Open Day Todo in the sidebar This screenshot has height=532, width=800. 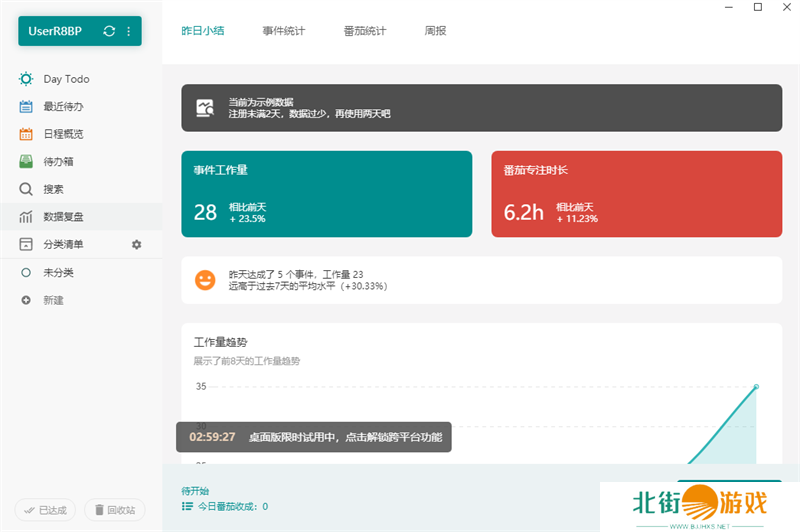[x=66, y=79]
